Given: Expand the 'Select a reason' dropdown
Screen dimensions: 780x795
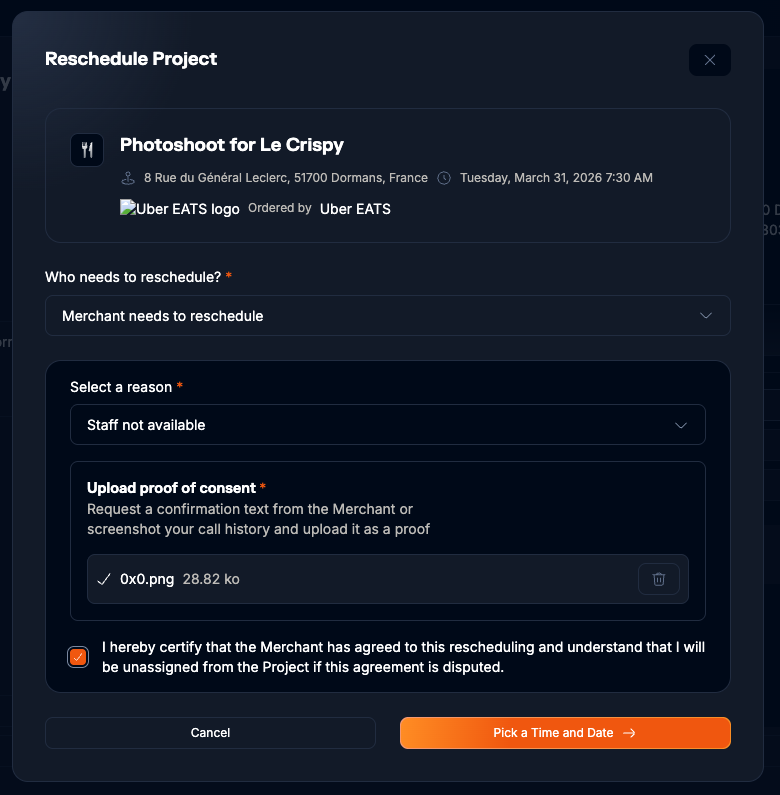Looking at the screenshot, I should click(x=387, y=425).
